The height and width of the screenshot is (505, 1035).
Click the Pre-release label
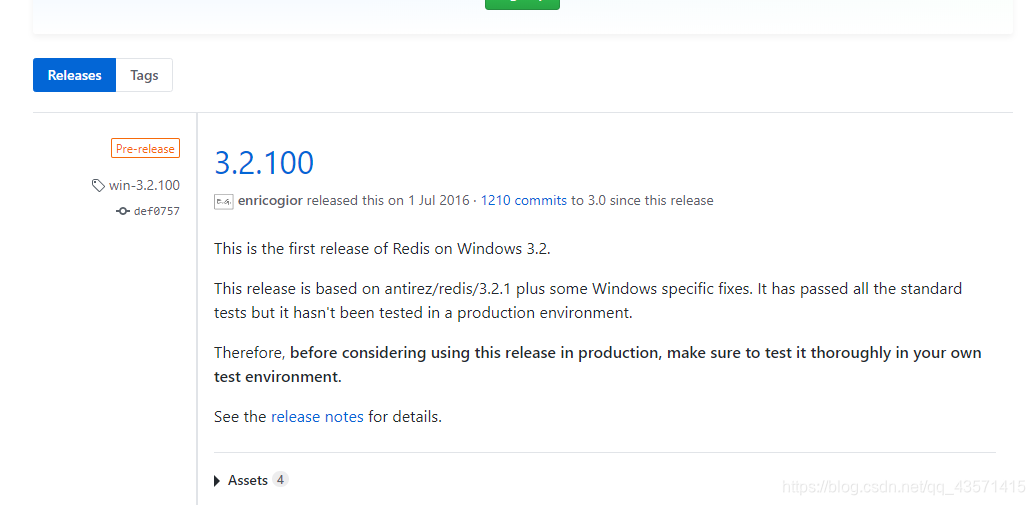[x=145, y=149]
